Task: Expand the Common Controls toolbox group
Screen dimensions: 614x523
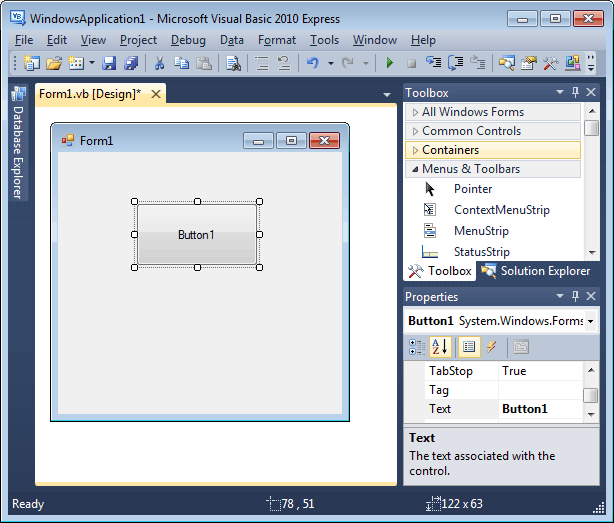Action: click(x=493, y=131)
